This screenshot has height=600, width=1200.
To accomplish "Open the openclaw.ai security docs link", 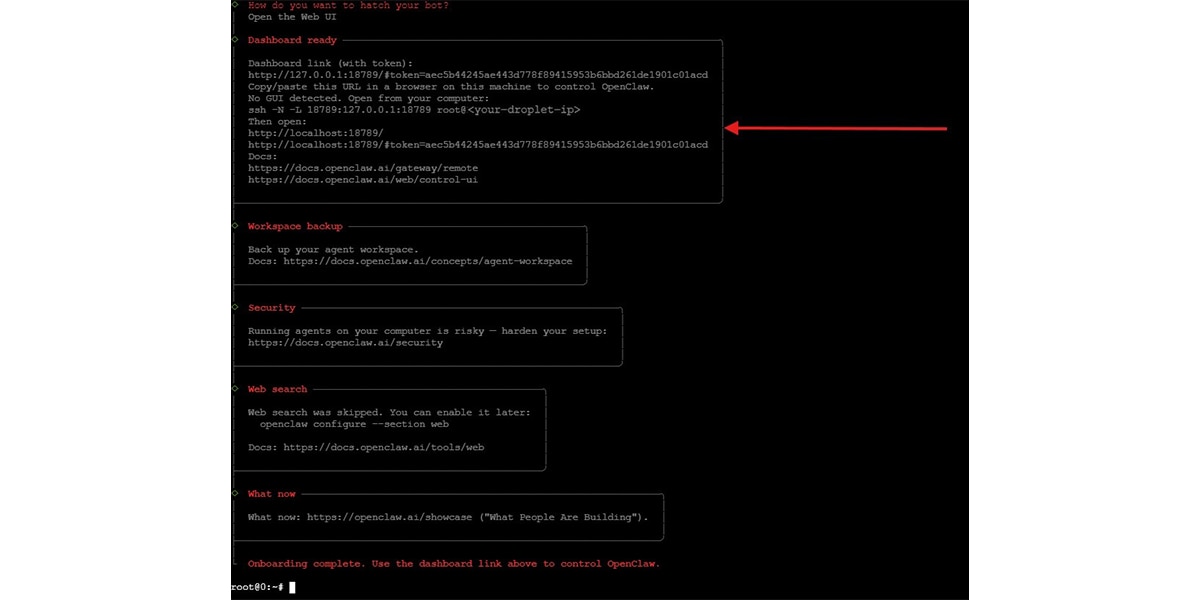I will [345, 342].
